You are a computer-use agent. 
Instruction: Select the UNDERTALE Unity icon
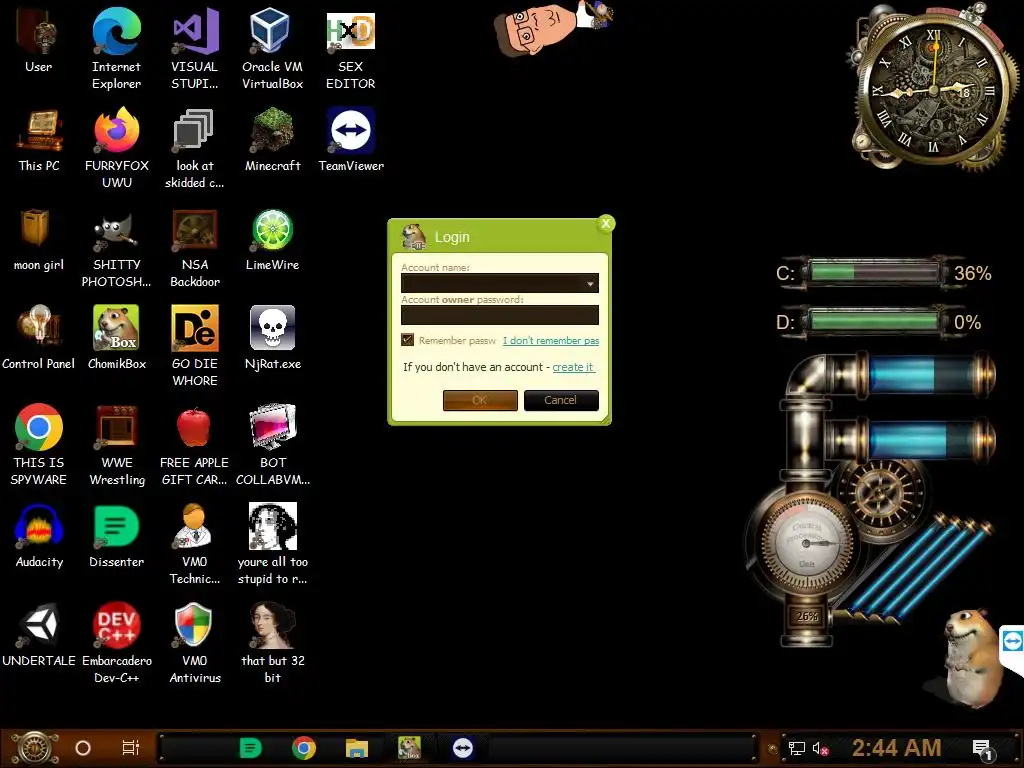39,635
